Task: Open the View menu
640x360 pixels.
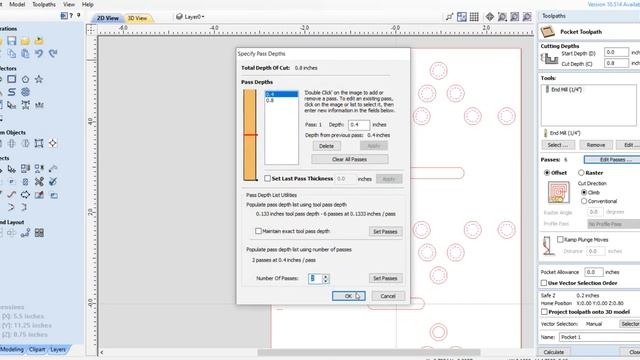Action: (69, 4)
